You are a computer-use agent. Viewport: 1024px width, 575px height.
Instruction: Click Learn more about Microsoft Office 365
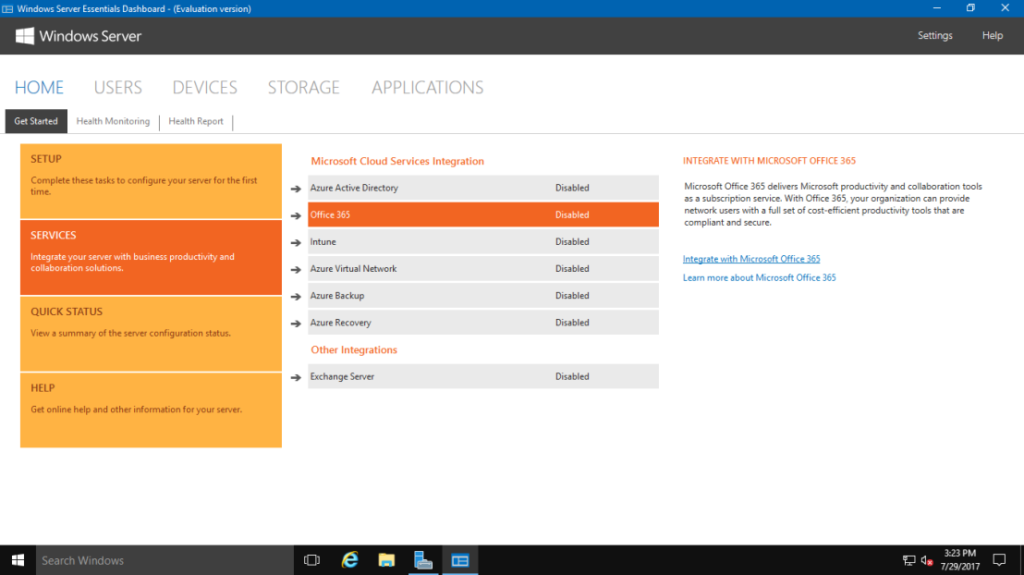pos(759,278)
